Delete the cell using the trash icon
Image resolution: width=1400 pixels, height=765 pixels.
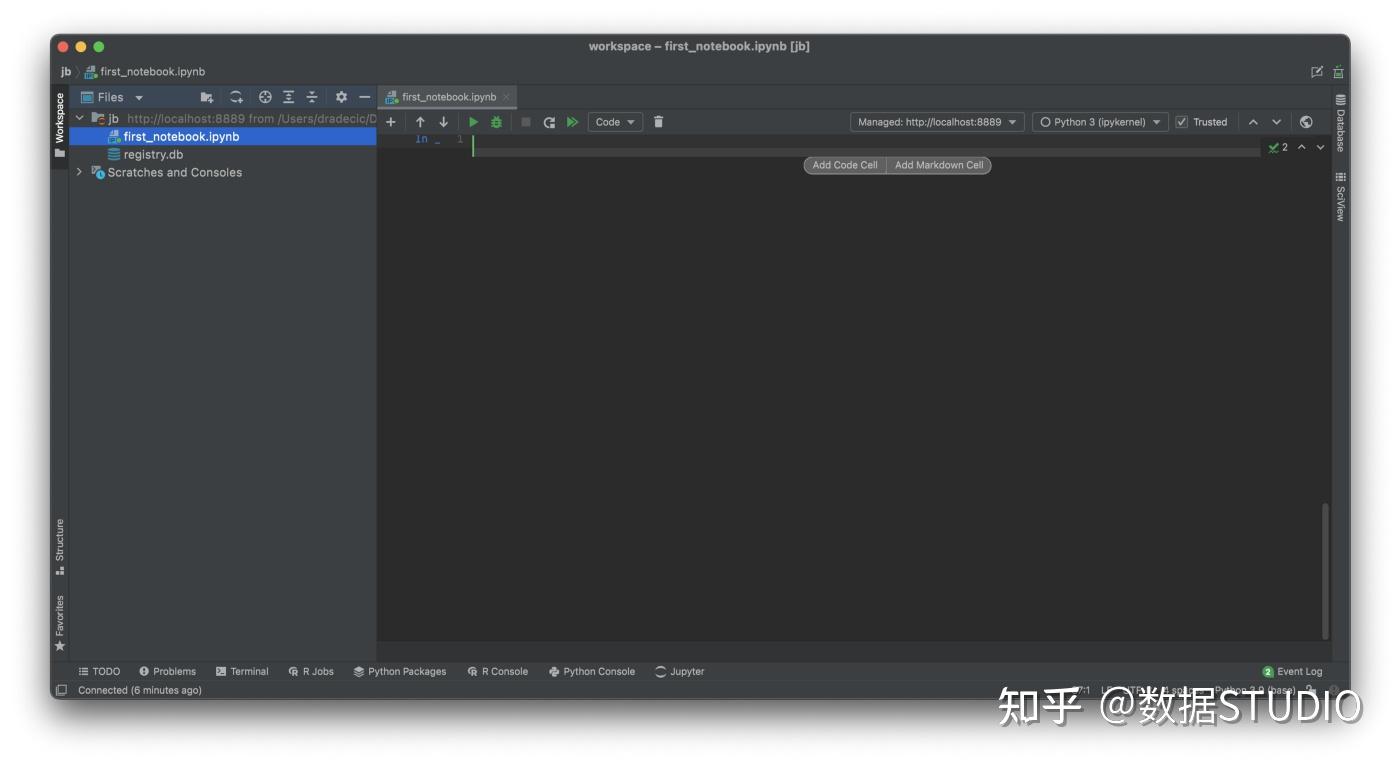coord(657,121)
